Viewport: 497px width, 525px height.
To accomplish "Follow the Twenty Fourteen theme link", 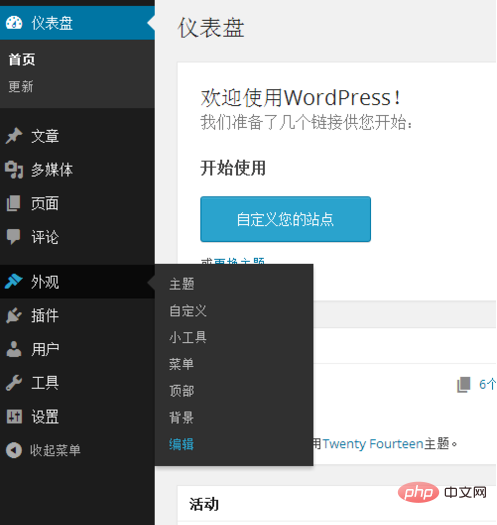I will coord(373,444).
